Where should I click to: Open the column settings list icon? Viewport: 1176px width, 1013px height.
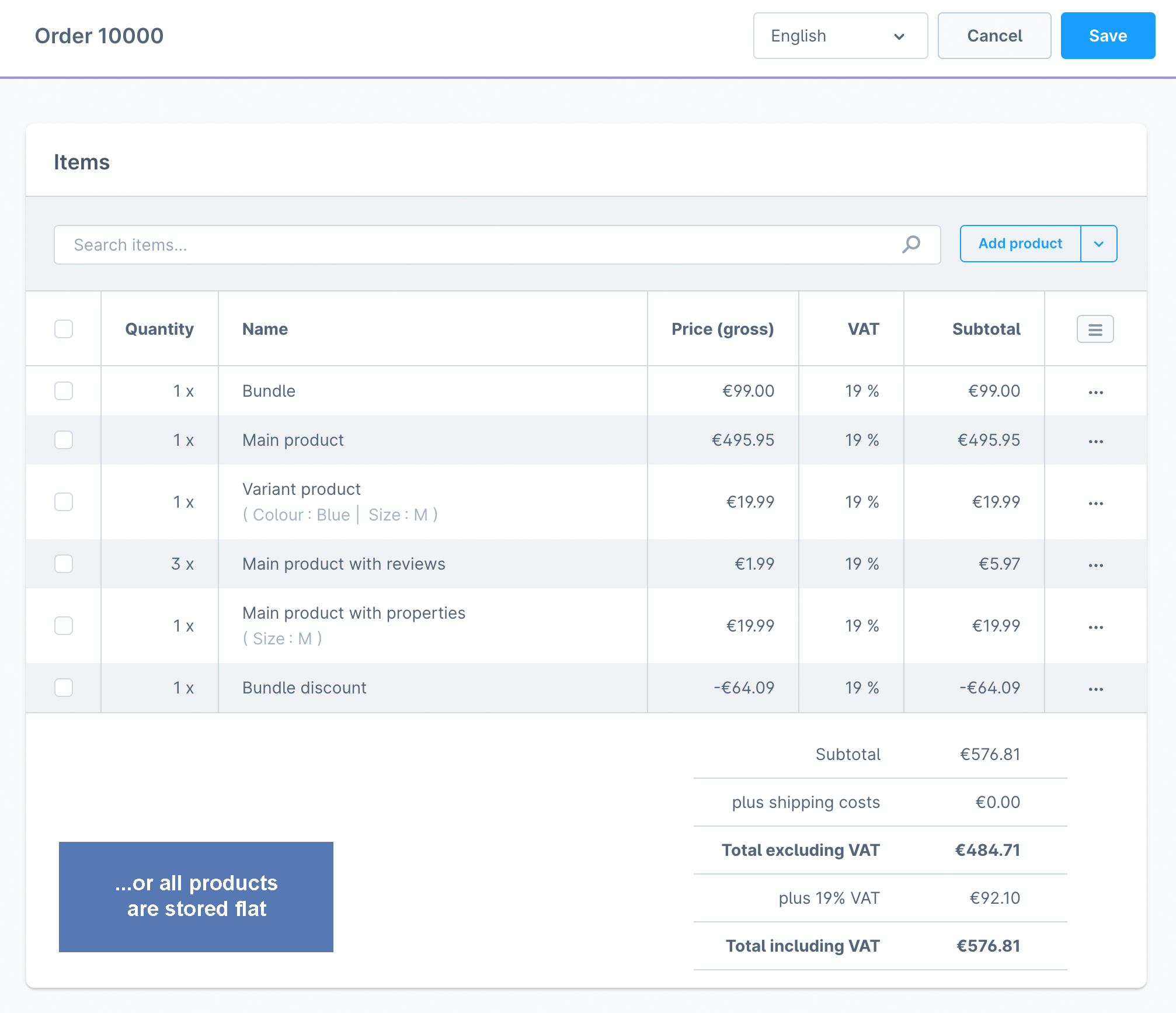point(1095,329)
